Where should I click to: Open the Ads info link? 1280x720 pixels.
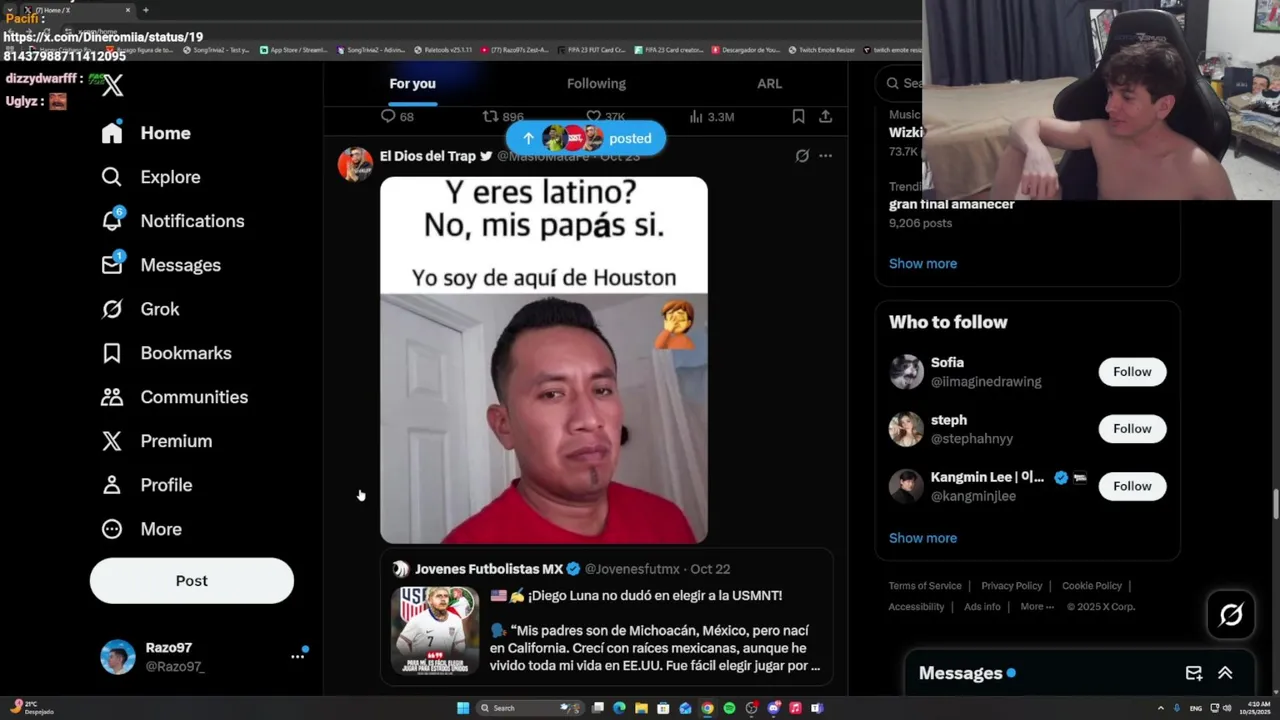click(x=982, y=607)
